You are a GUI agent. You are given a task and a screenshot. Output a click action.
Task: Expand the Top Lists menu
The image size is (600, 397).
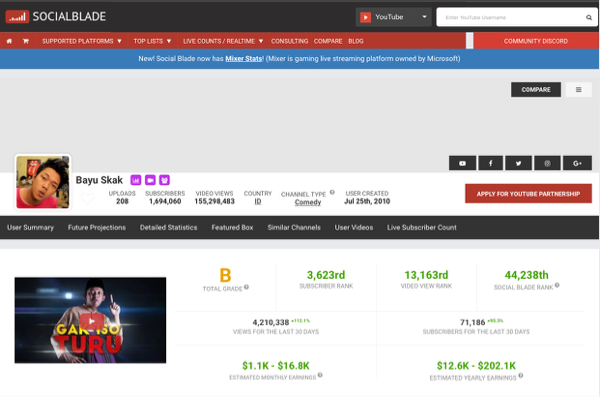click(x=152, y=41)
